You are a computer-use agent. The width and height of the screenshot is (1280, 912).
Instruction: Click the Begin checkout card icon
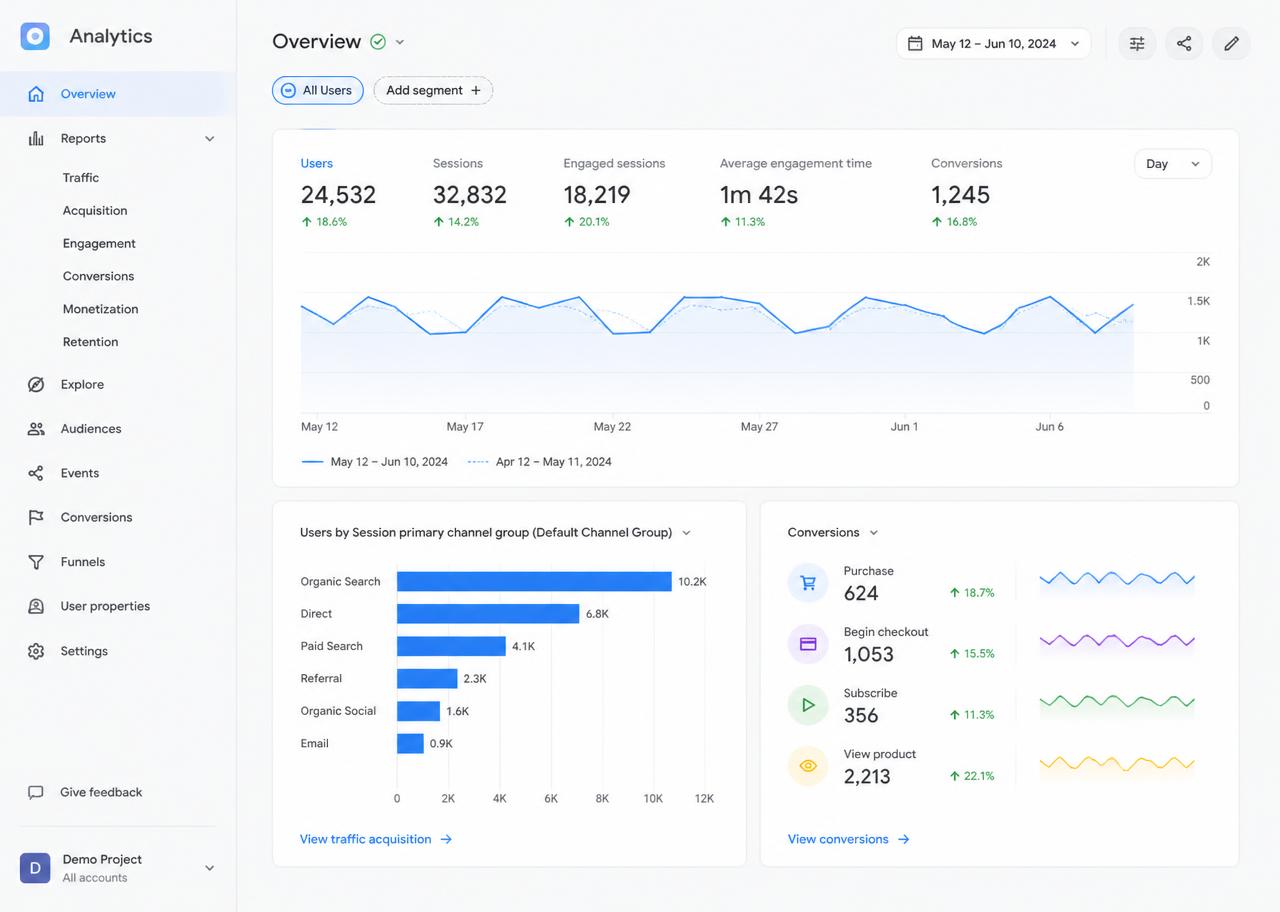point(808,644)
